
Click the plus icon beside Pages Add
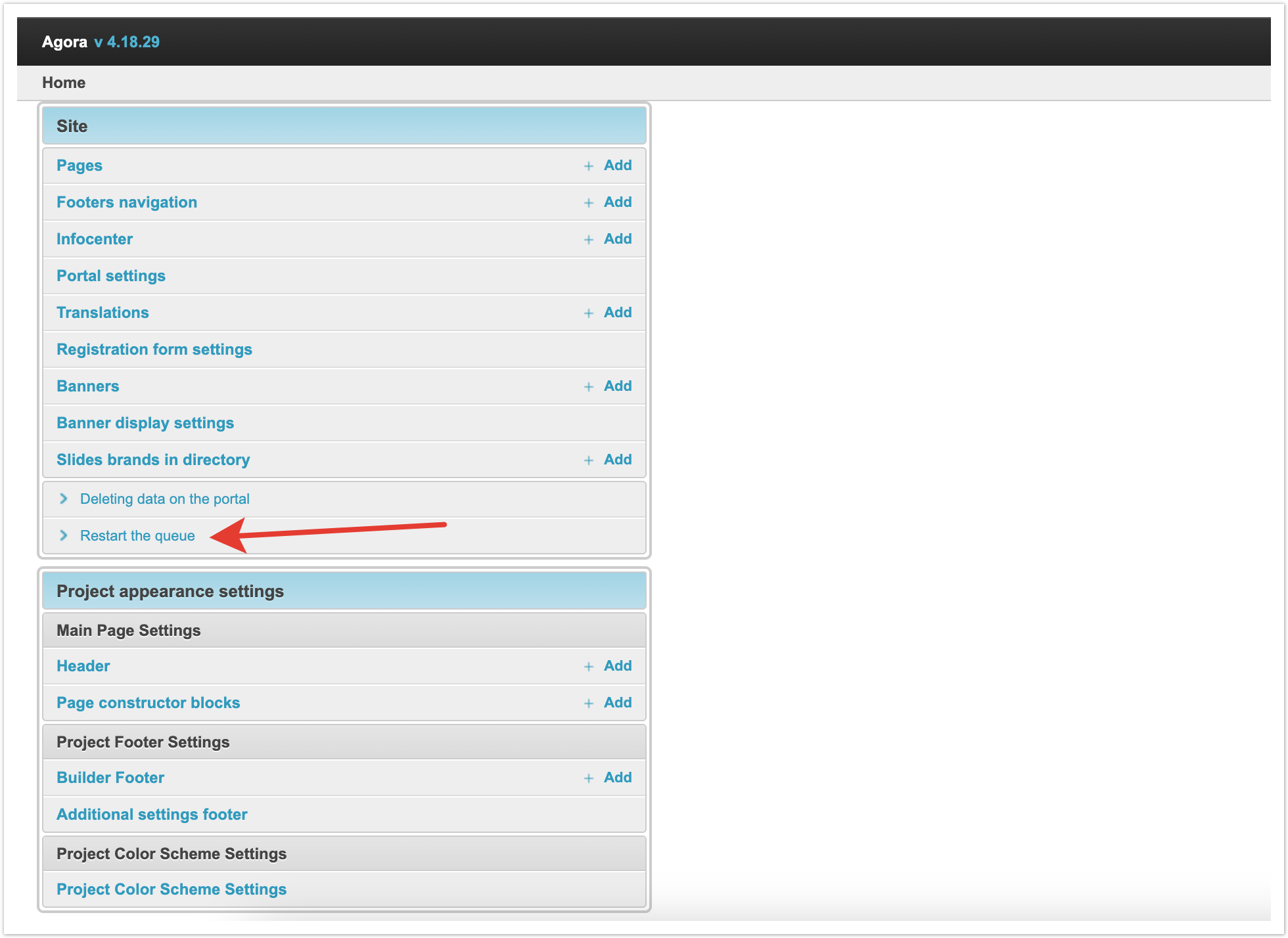[589, 166]
